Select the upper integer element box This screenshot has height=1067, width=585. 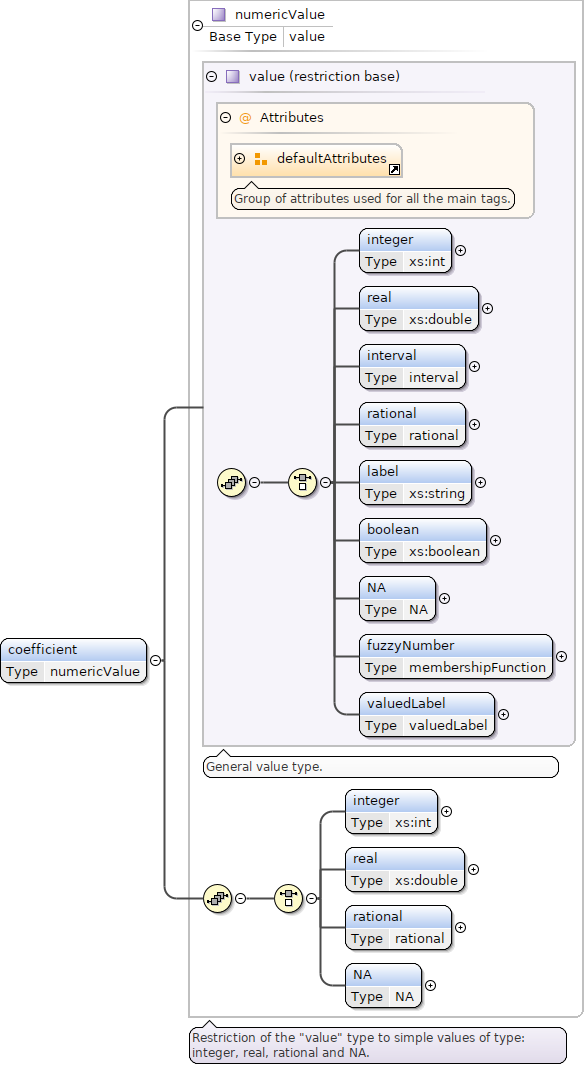click(x=405, y=250)
